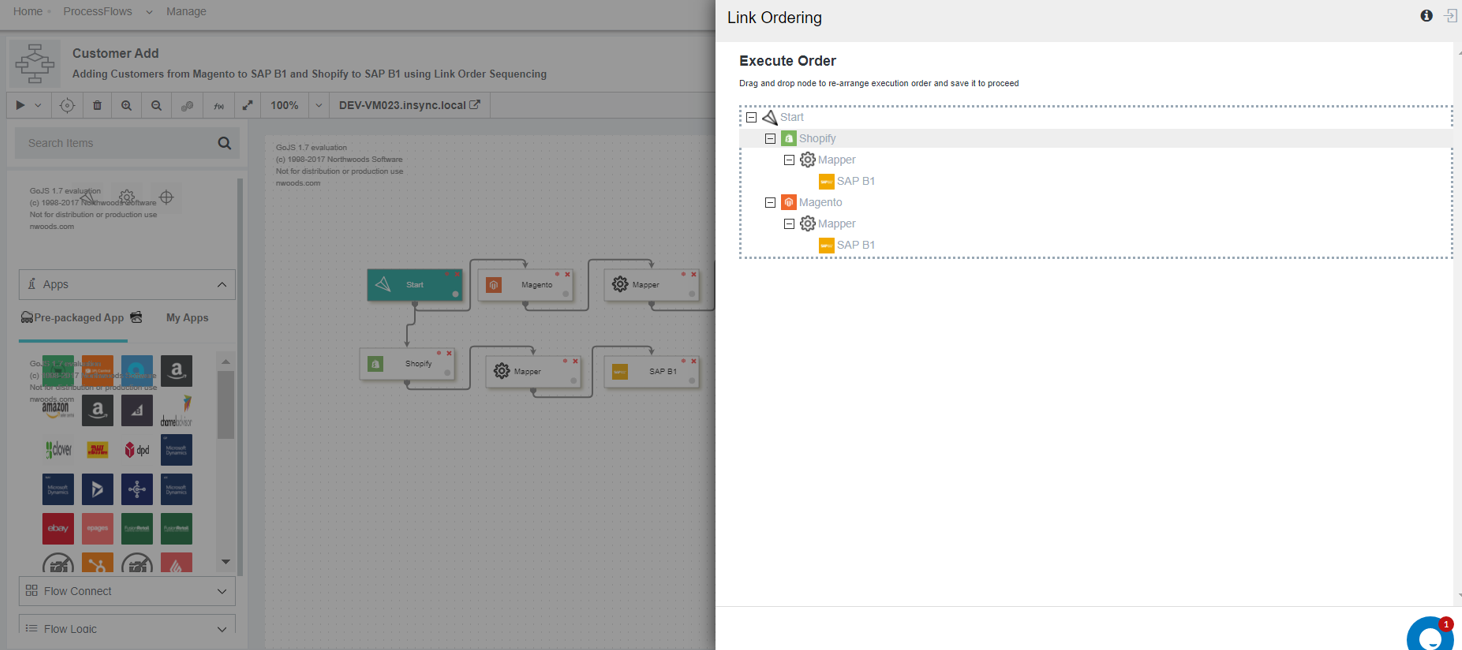Toggle fullscreen with the expand arrows icon
The width and height of the screenshot is (1462, 650).
click(x=247, y=105)
